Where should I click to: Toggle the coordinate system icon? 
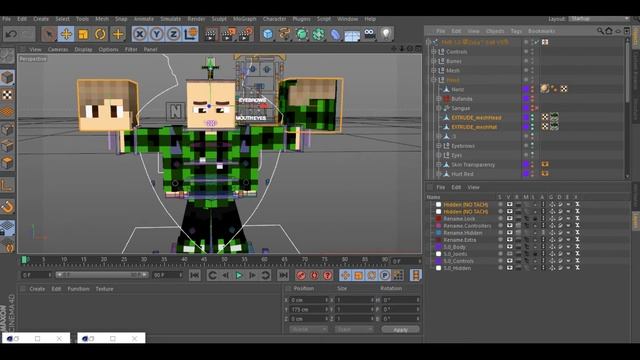click(x=190, y=34)
